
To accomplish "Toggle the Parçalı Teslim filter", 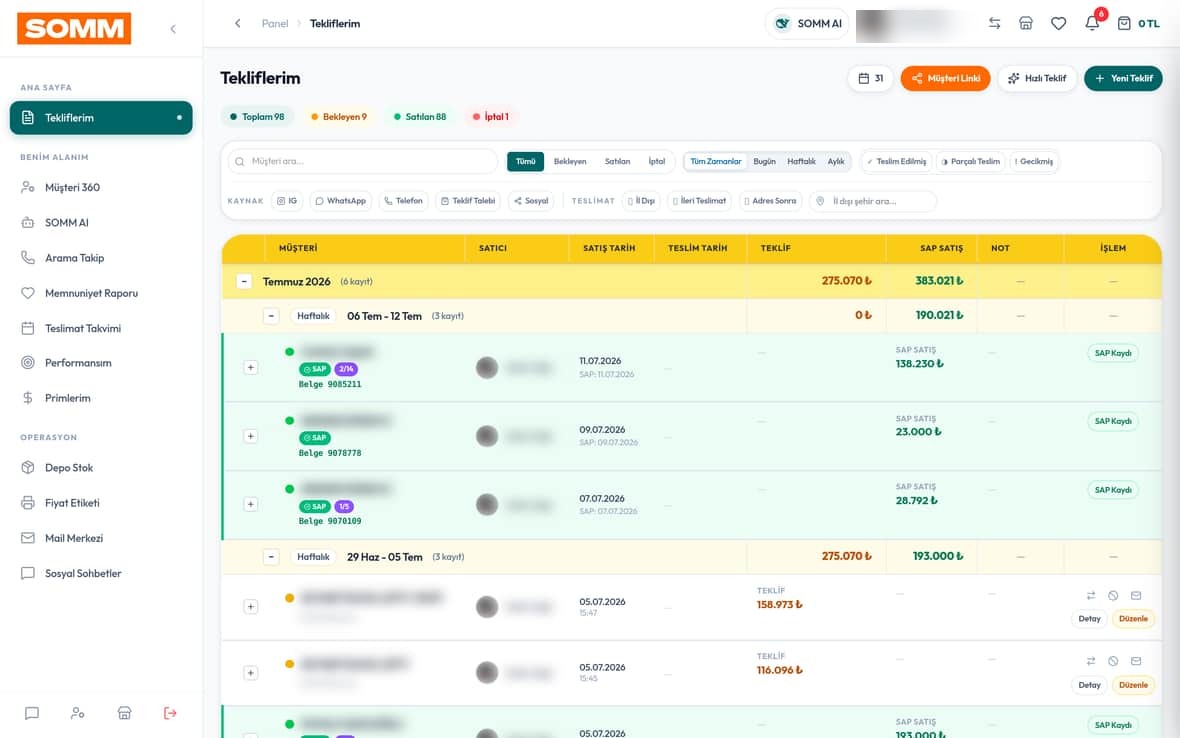I will coord(971,161).
